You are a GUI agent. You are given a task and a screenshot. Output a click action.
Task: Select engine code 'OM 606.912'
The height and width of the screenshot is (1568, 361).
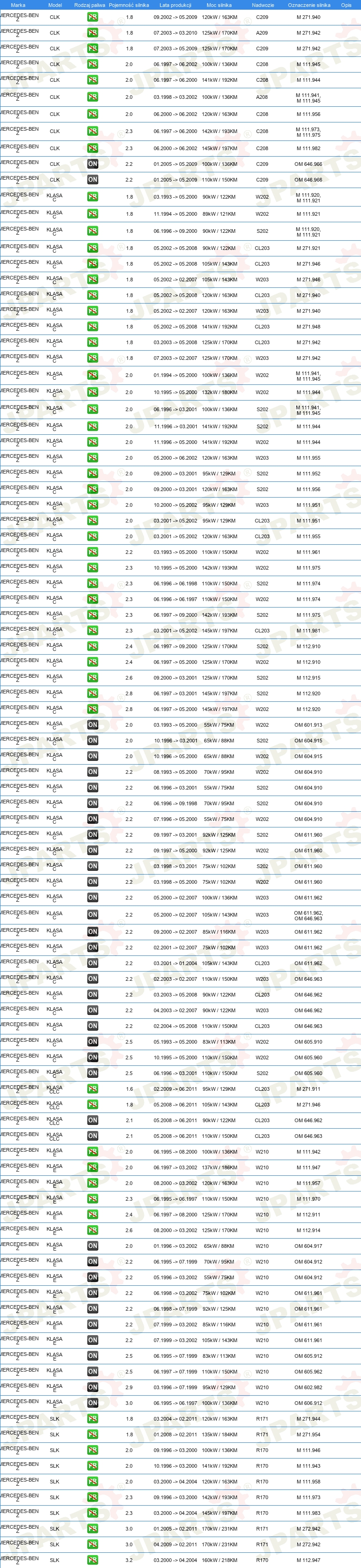point(309,1403)
